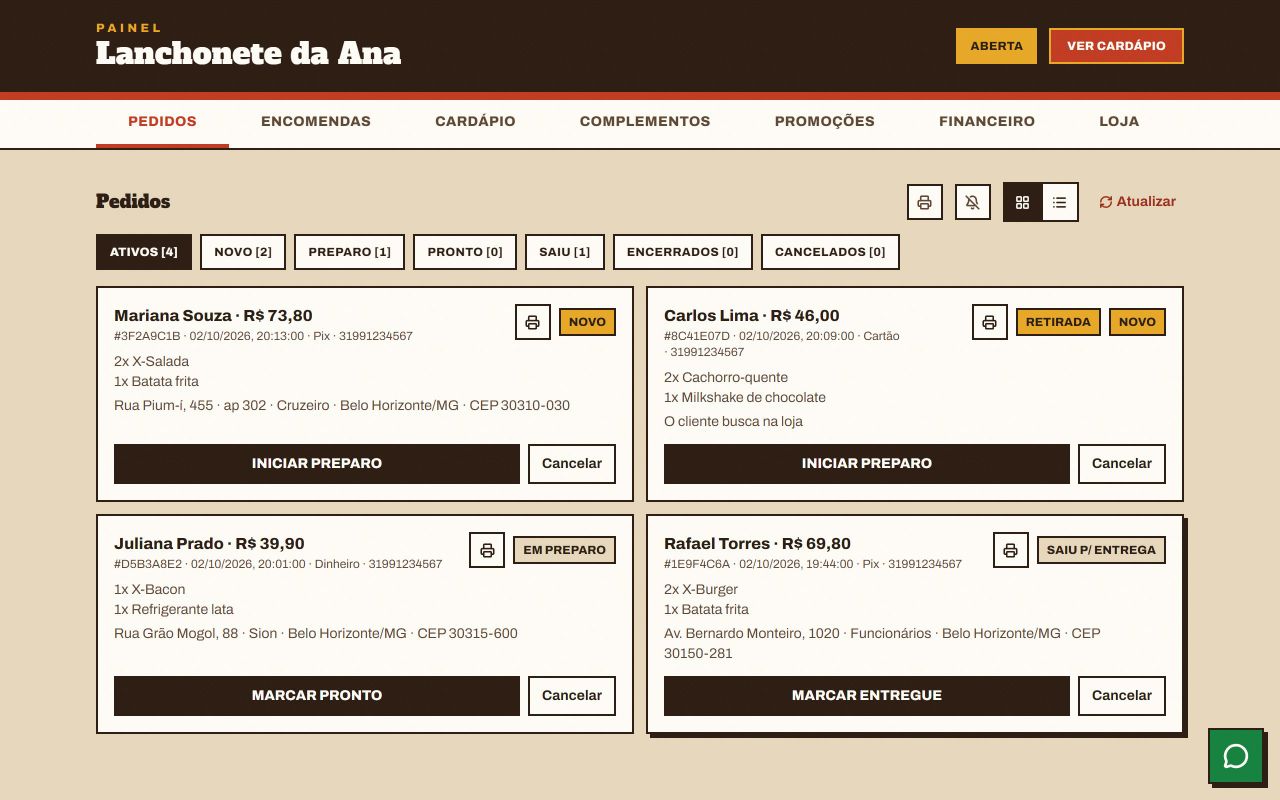
Task: Select the Financeiro tab
Action: click(x=987, y=122)
